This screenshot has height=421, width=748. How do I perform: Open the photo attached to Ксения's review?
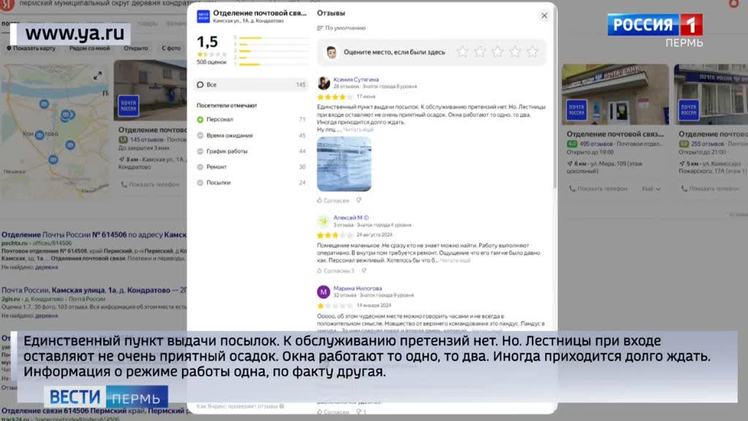click(344, 164)
